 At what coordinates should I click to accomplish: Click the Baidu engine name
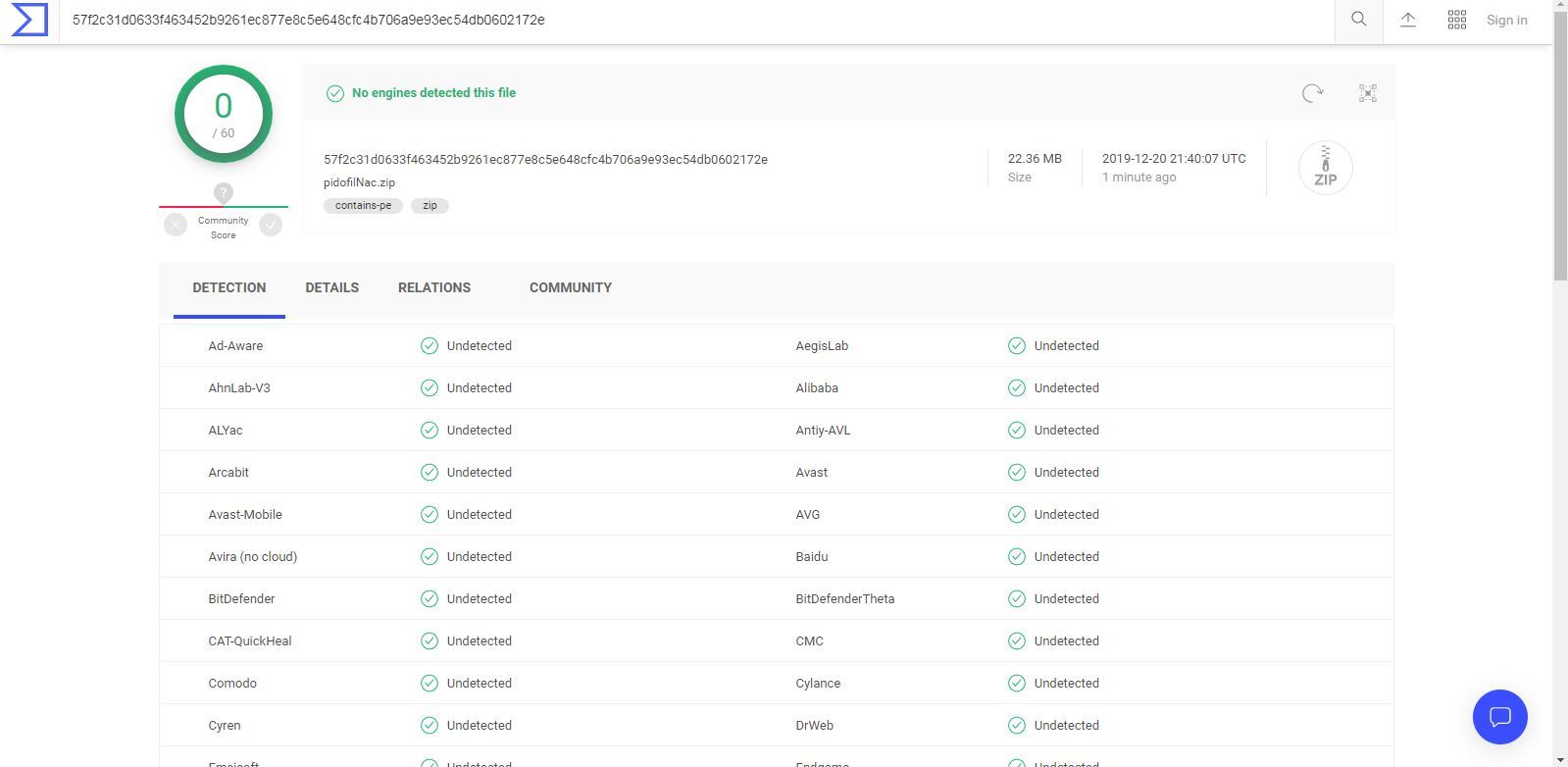tap(812, 557)
